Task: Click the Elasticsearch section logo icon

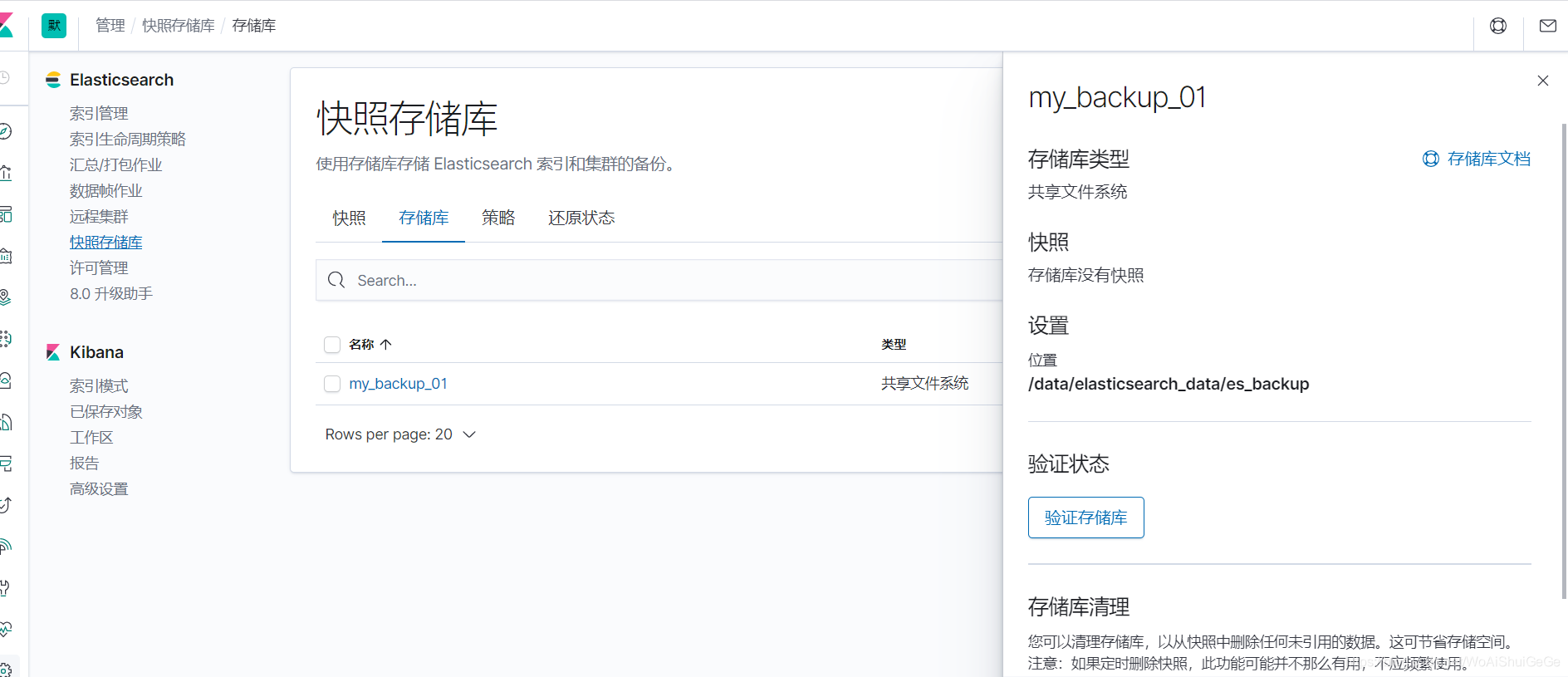Action: 53,80
